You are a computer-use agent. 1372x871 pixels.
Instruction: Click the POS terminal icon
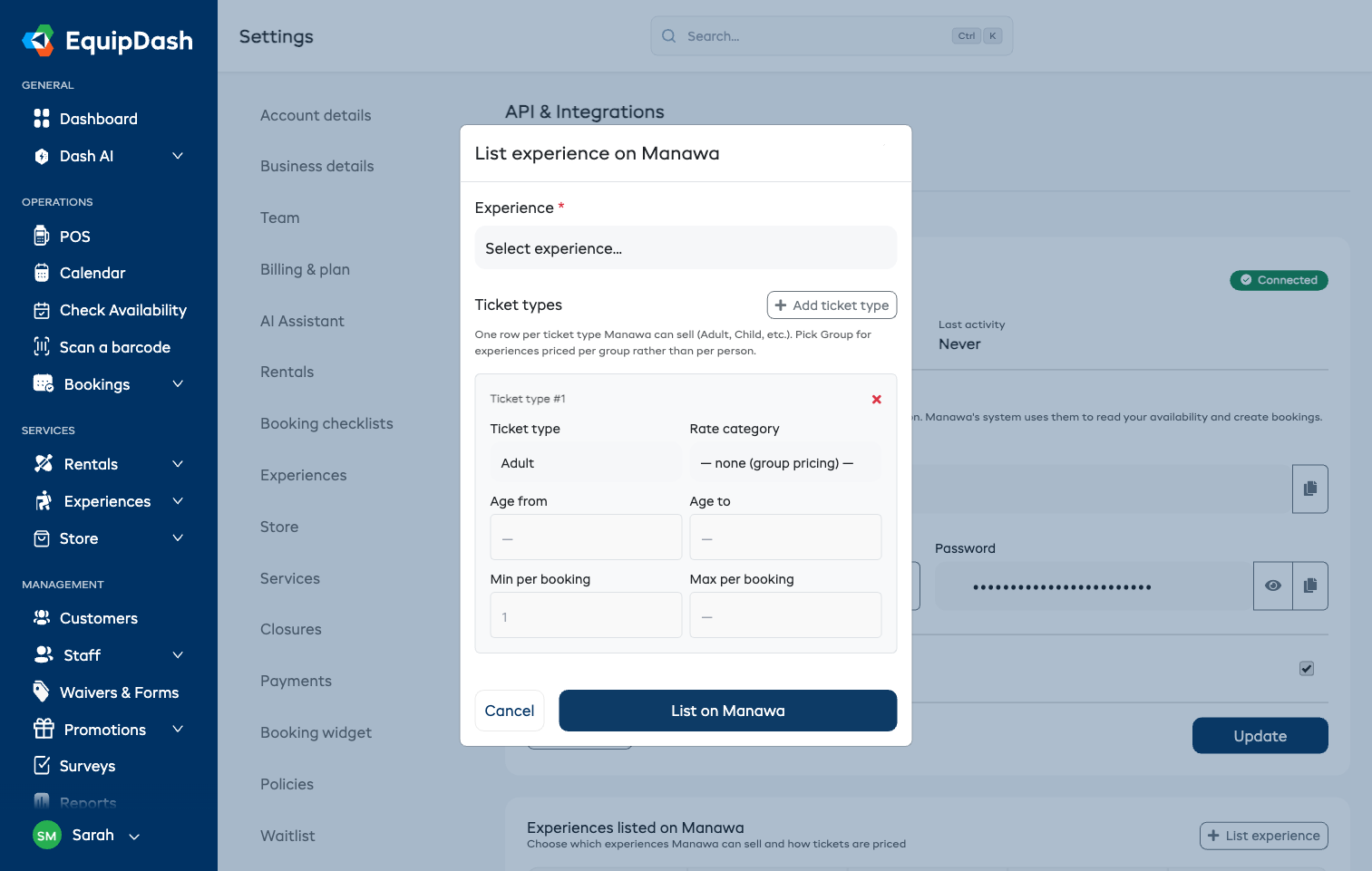click(42, 236)
